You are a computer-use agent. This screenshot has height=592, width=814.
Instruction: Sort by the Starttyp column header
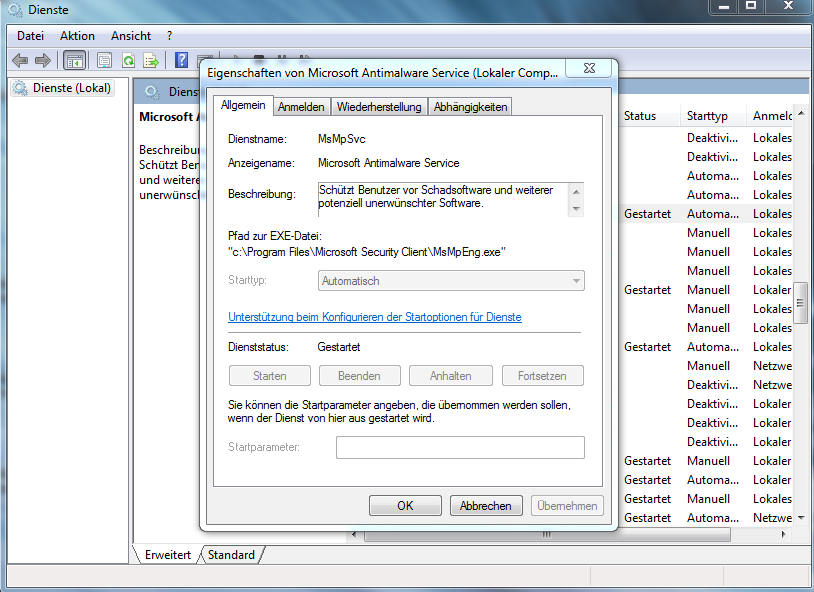(713, 116)
